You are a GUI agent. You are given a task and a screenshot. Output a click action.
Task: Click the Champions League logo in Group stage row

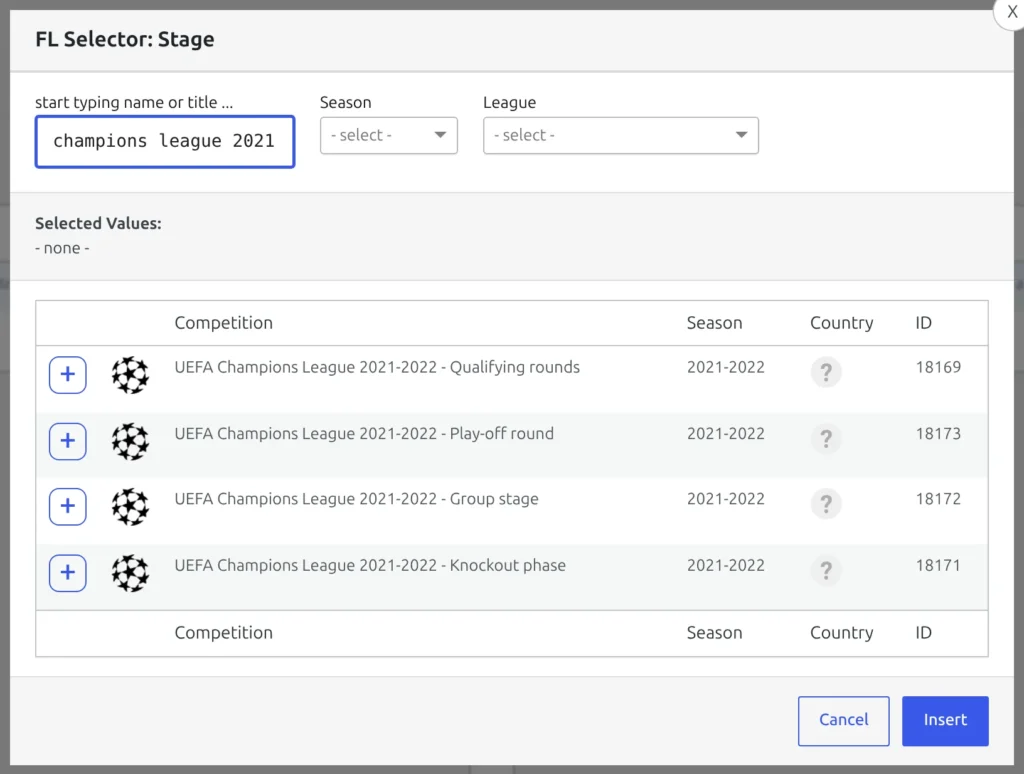pos(130,507)
